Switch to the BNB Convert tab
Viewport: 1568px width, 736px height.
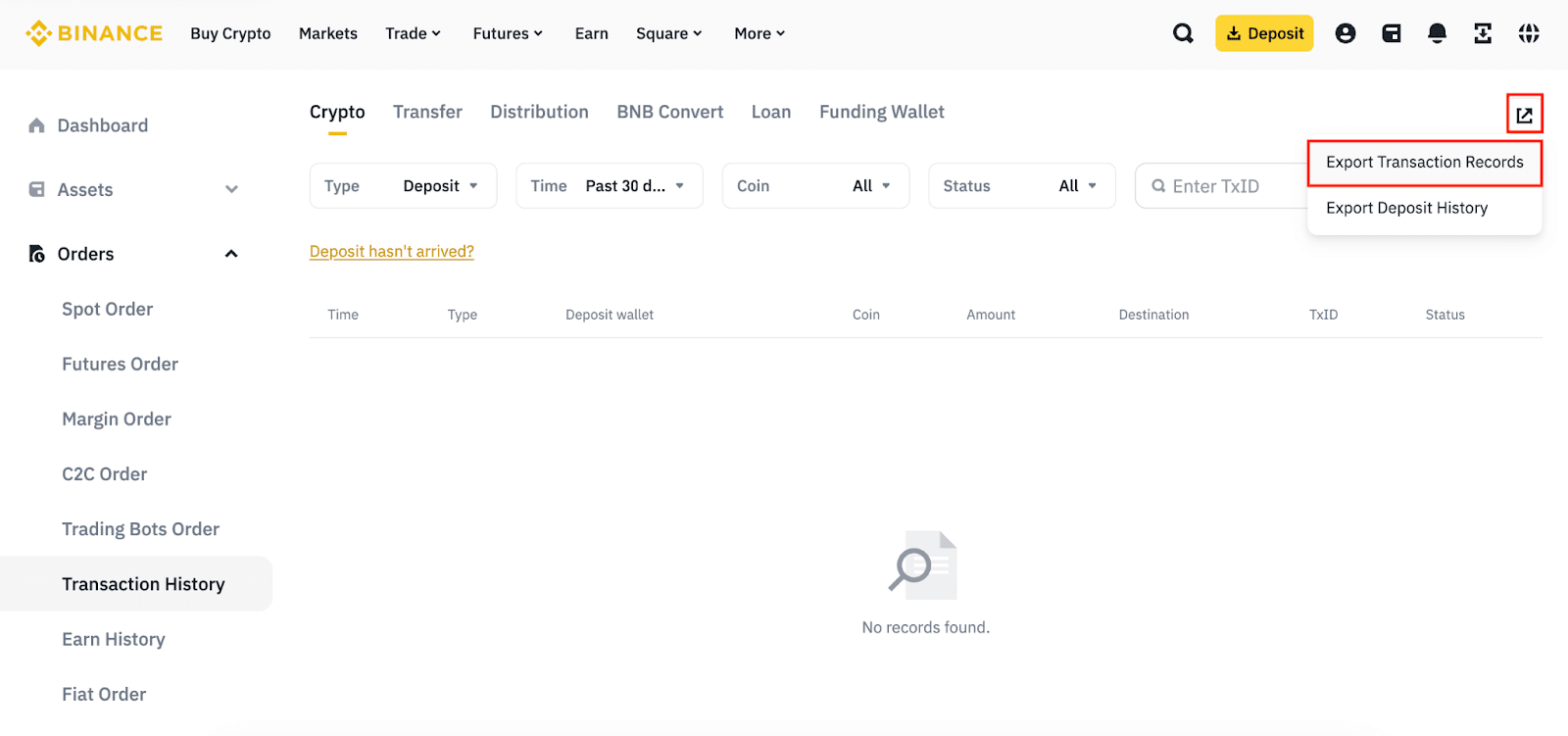coord(670,112)
